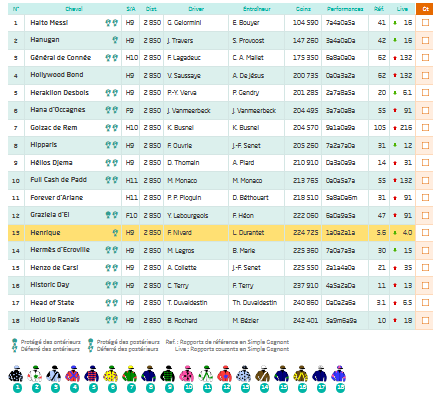Select checkbox for Hold Up Ranais

tap(425, 320)
